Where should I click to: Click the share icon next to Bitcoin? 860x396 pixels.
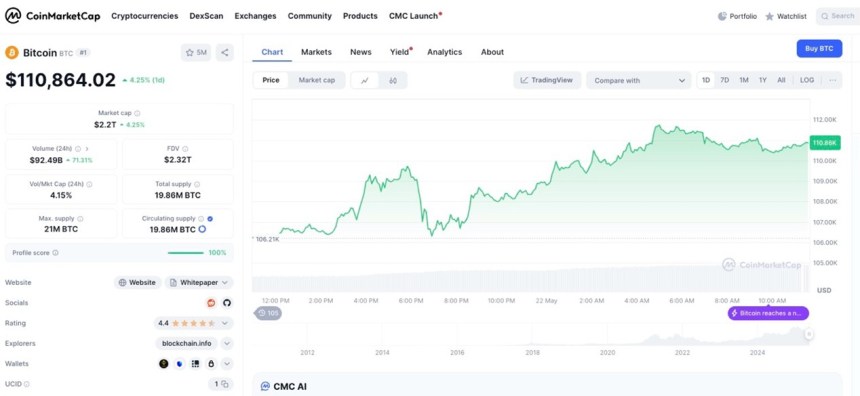[x=225, y=53]
